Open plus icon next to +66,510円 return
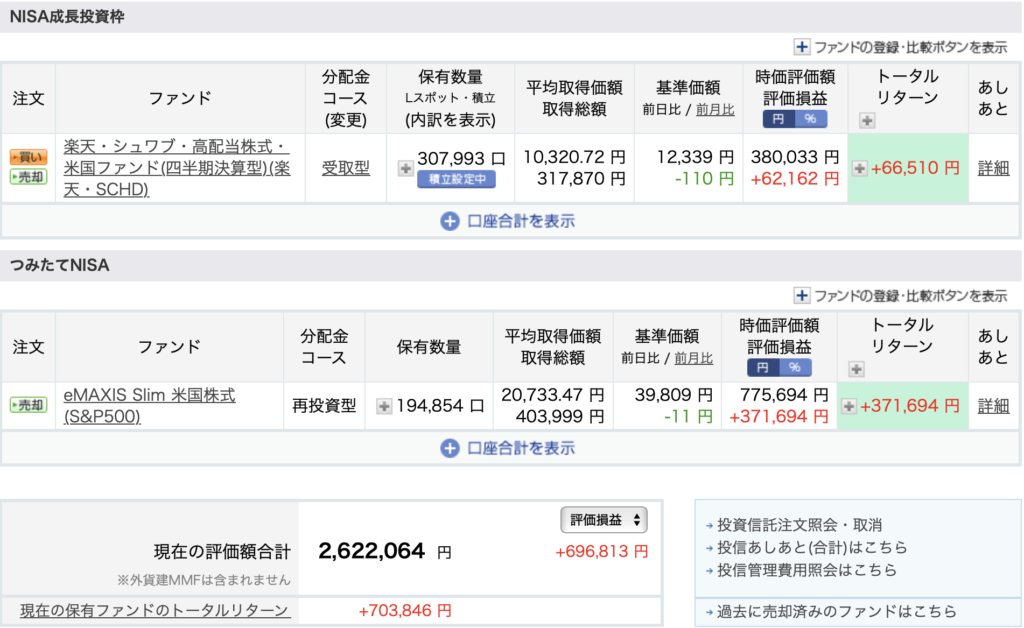 pyautogui.click(x=859, y=169)
